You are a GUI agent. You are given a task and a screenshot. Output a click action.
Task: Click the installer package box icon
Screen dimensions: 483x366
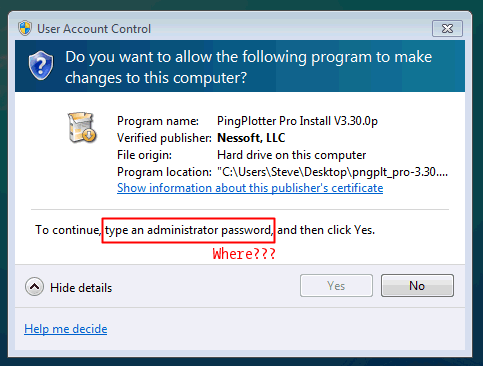tap(82, 127)
